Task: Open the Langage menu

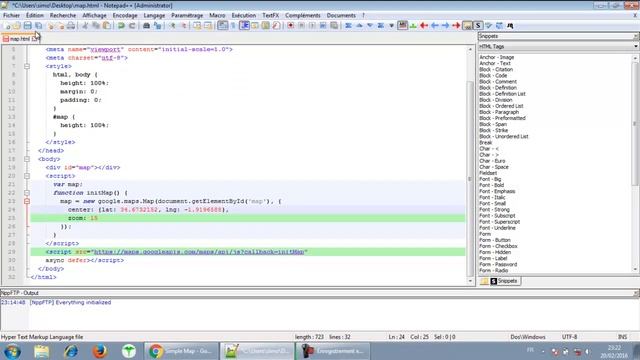Action: [x=154, y=16]
